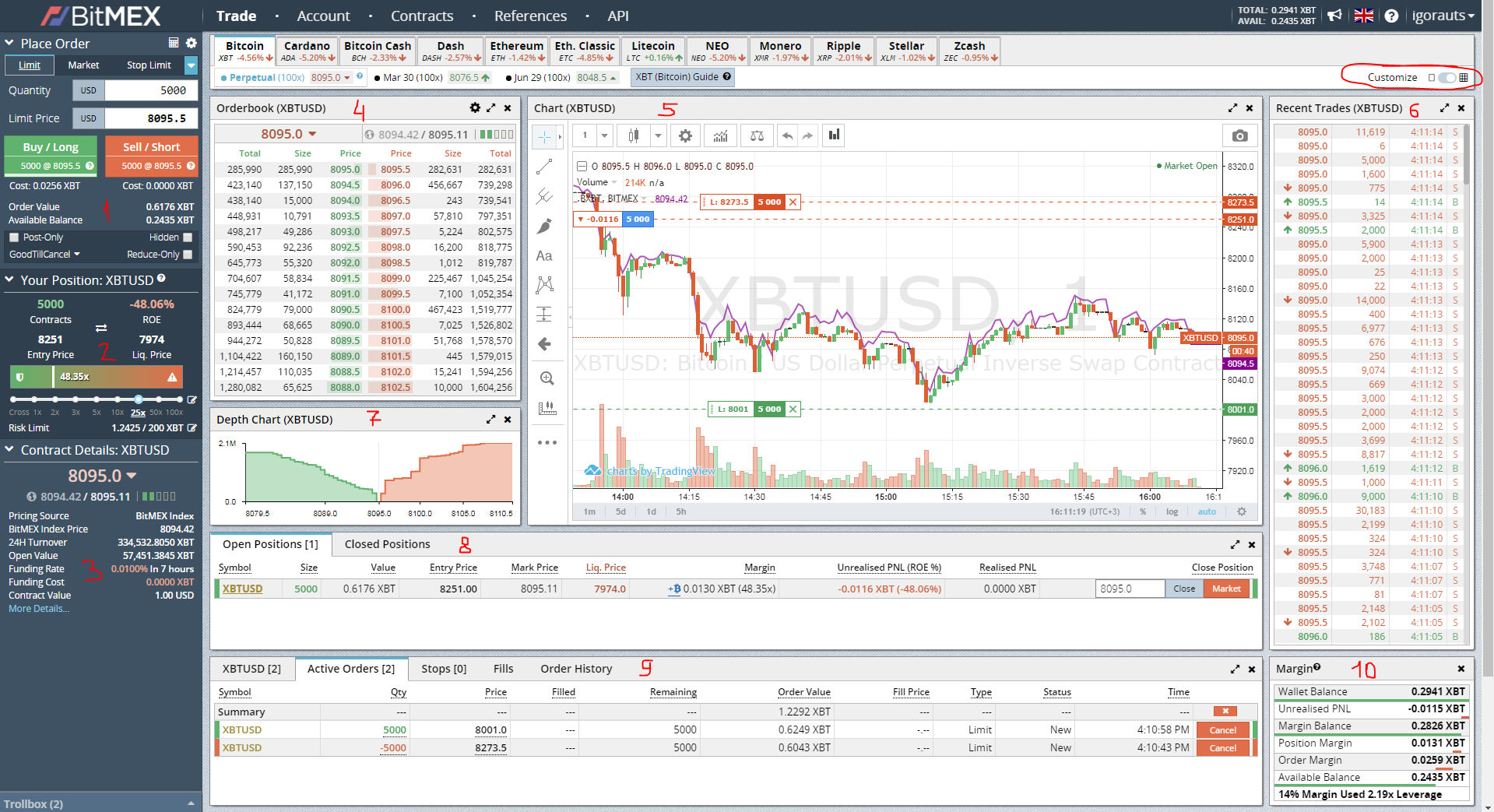Open Orderbook settings gear
Screen dimensions: 1494x812
click(x=475, y=108)
